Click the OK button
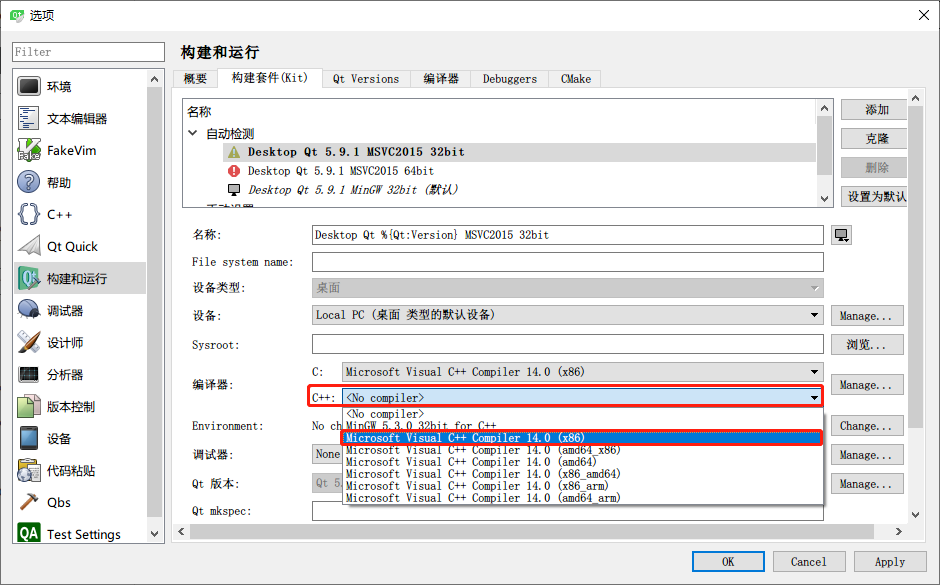The width and height of the screenshot is (940, 585). 728,562
